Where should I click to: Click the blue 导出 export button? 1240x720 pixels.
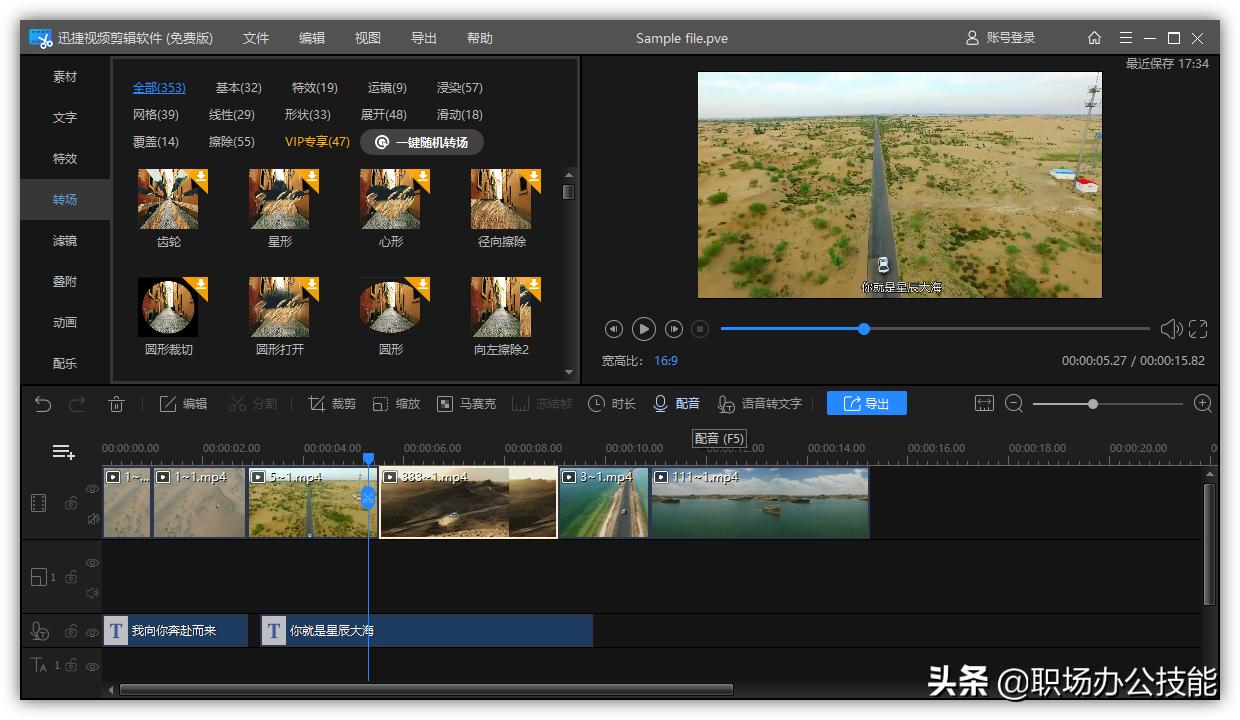tap(866, 404)
